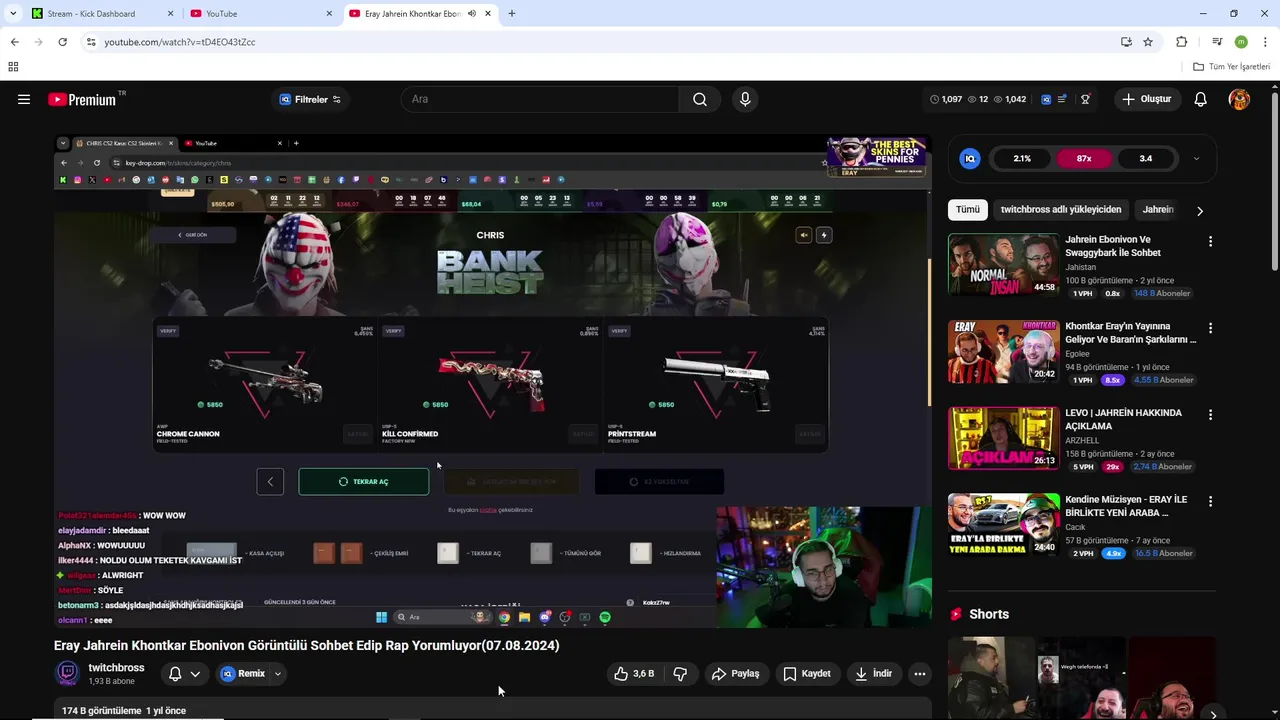This screenshot has height=720, width=1280.
Task: Open Chrome three-dot menu
Action: pos(1265,42)
